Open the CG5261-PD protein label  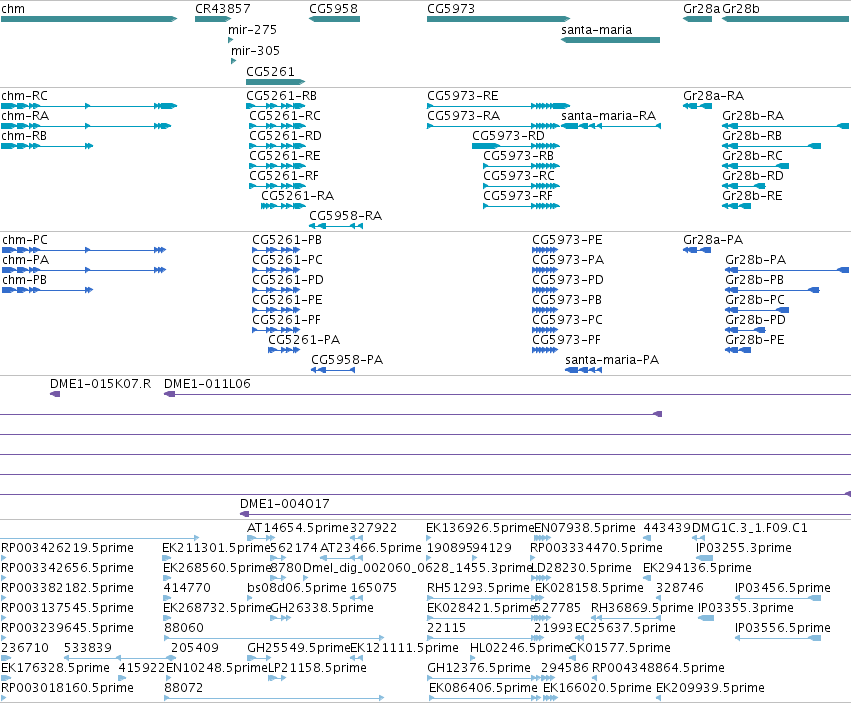pyautogui.click(x=288, y=280)
